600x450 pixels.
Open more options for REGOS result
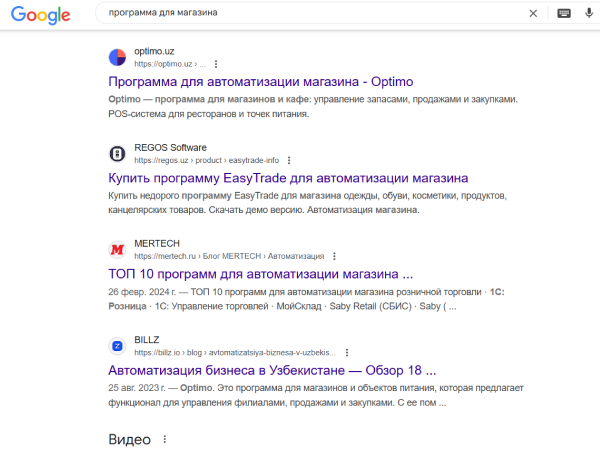(290, 159)
